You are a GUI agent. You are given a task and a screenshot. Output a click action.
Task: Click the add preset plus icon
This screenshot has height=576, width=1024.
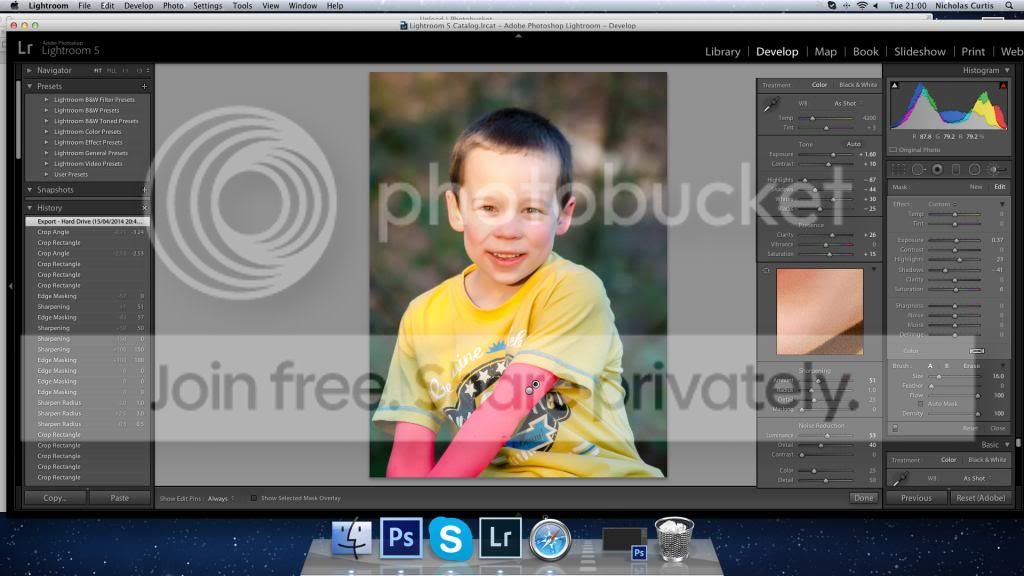pyautogui.click(x=144, y=86)
